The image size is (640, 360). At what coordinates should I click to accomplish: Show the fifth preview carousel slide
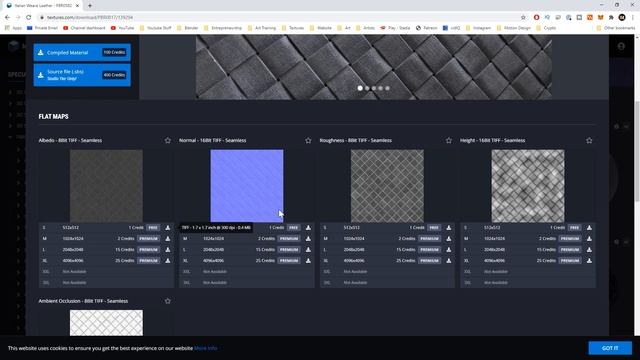click(x=387, y=88)
